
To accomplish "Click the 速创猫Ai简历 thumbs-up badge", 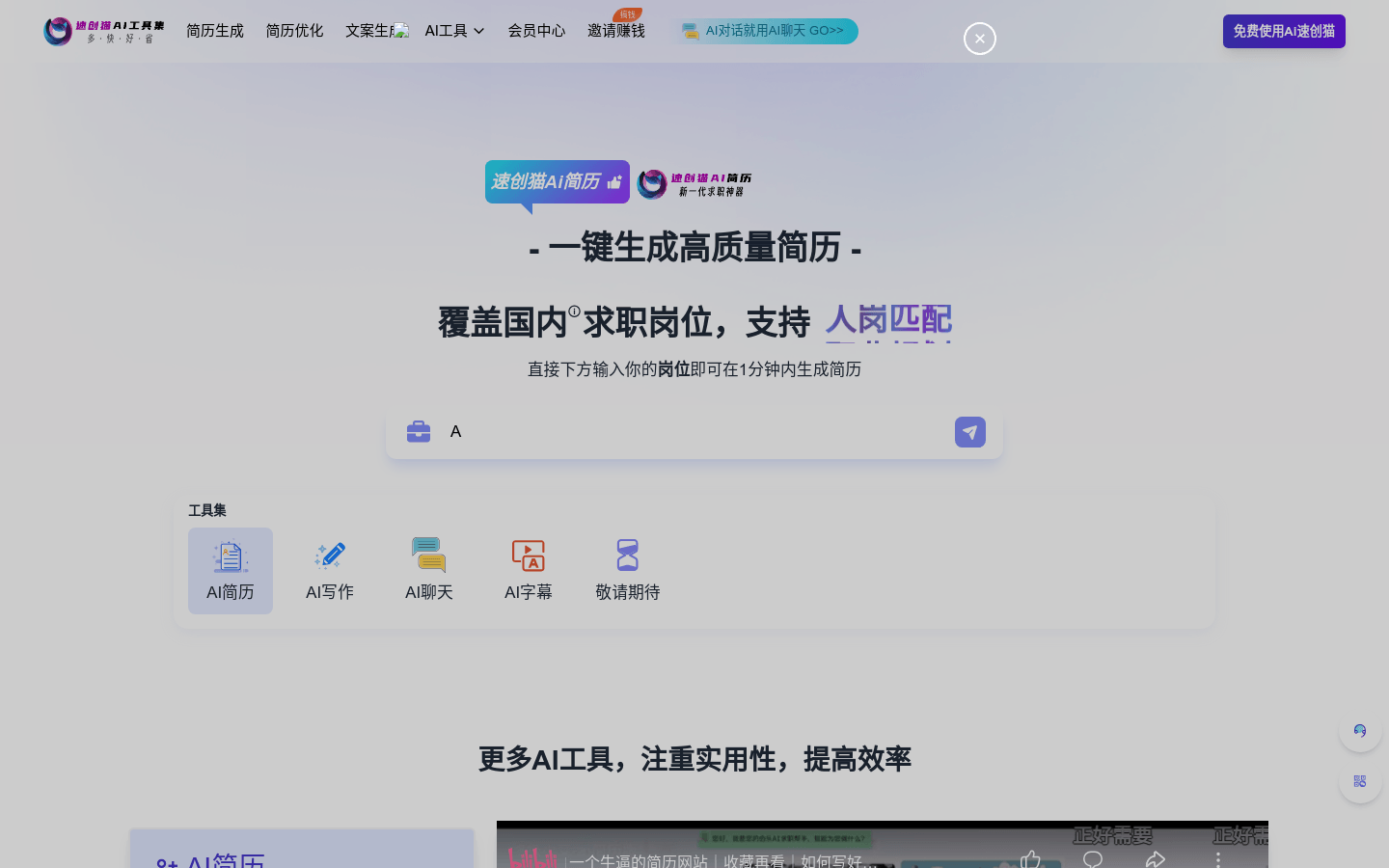I will [558, 182].
